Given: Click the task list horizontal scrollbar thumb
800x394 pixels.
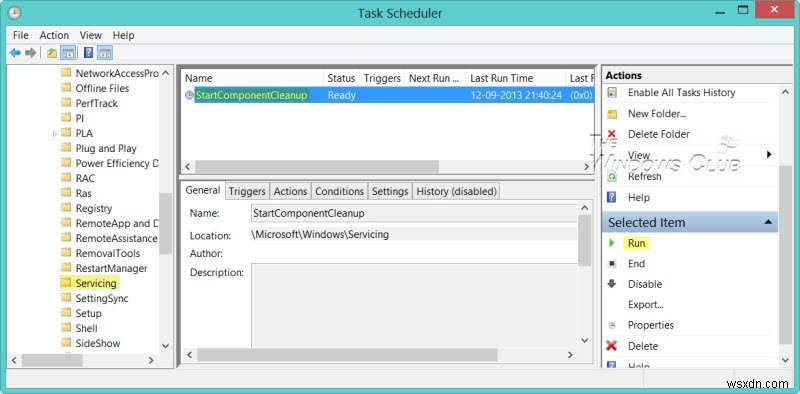Looking at the screenshot, I should click(317, 167).
